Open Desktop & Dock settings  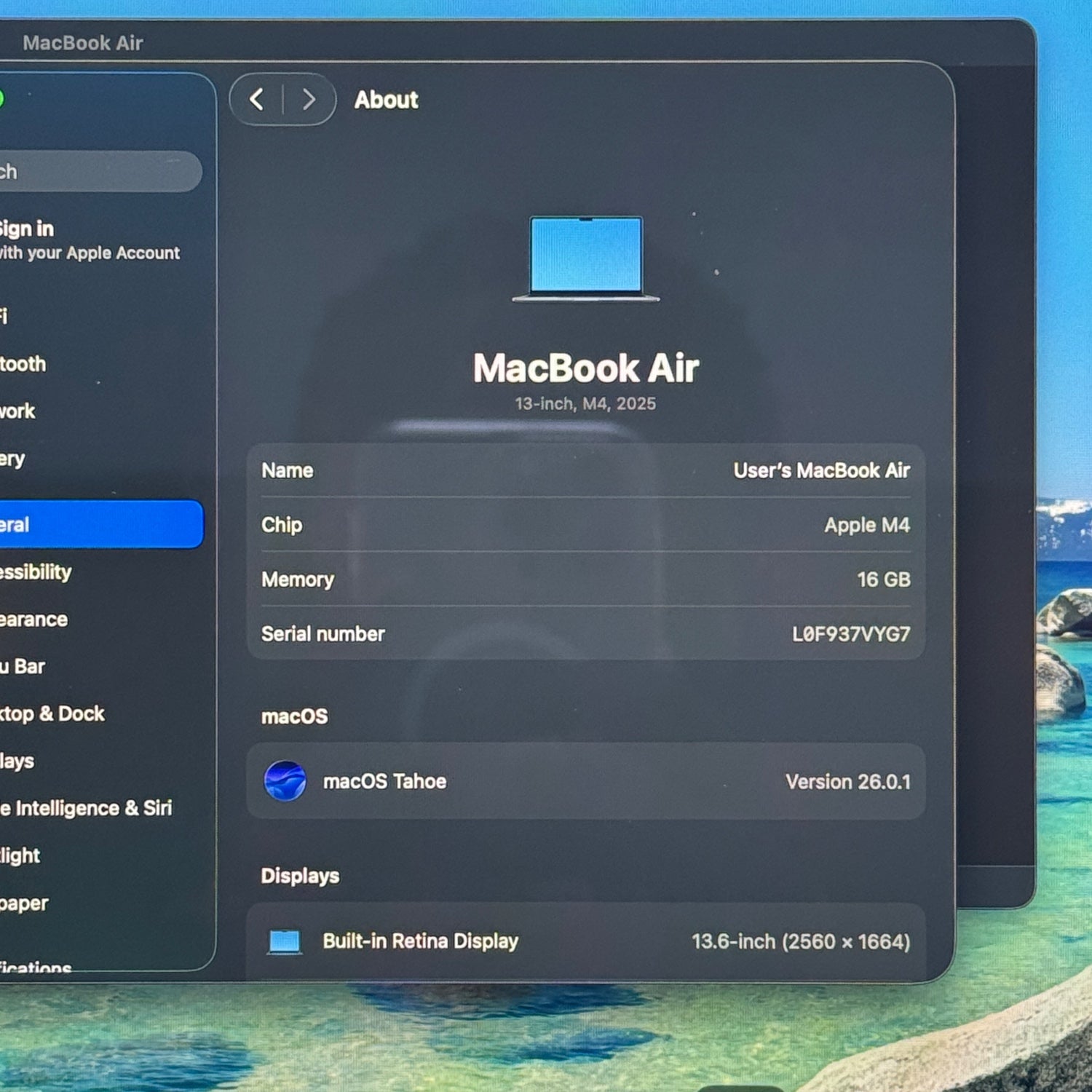[x=52, y=713]
